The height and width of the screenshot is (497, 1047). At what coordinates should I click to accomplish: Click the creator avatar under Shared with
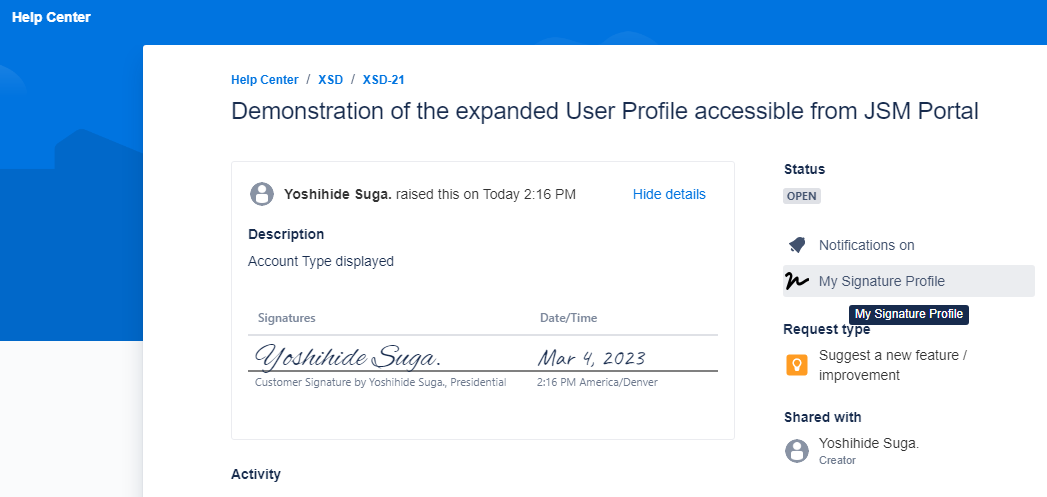coord(797,451)
